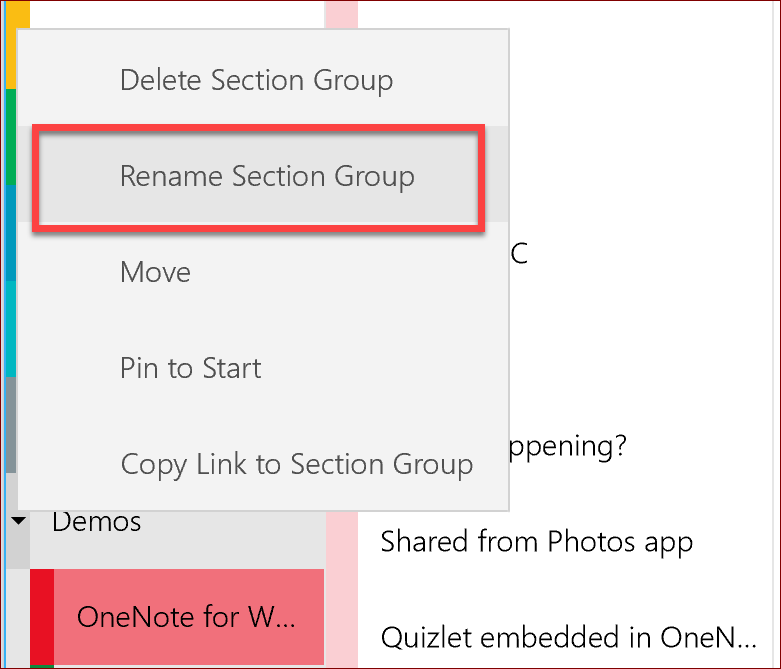The height and width of the screenshot is (669, 781).
Task: Open the Shared from Photos app page
Action: (x=536, y=542)
